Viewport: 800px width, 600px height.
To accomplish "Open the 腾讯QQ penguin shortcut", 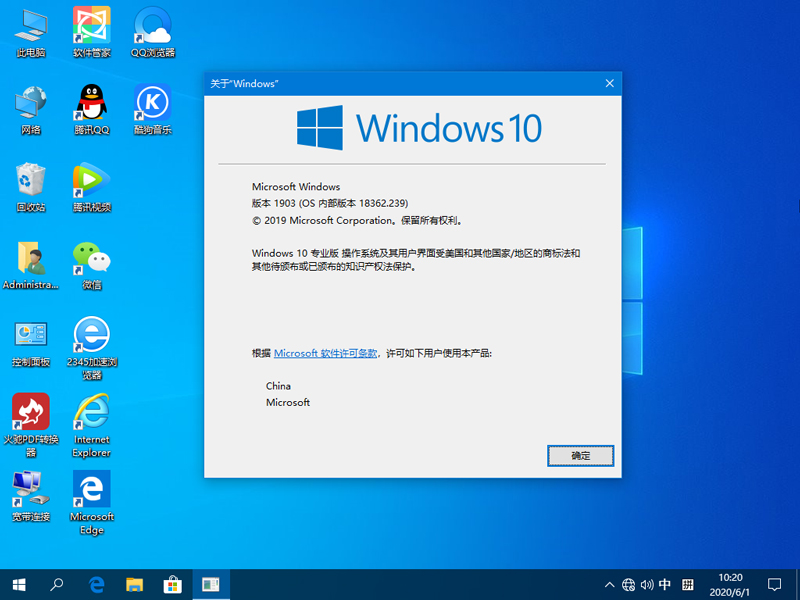I will pyautogui.click(x=92, y=109).
